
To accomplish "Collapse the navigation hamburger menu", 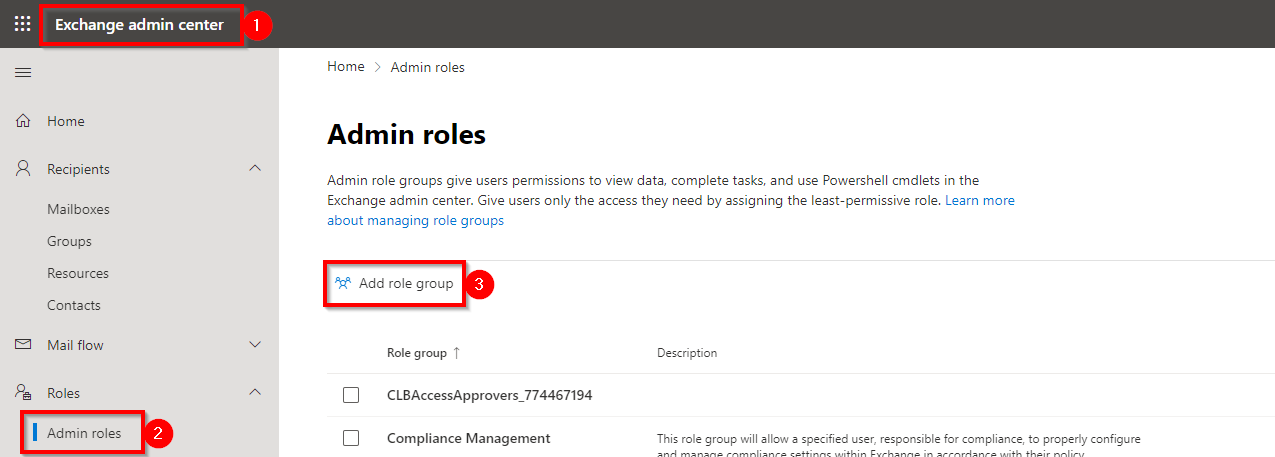I will [x=22, y=72].
